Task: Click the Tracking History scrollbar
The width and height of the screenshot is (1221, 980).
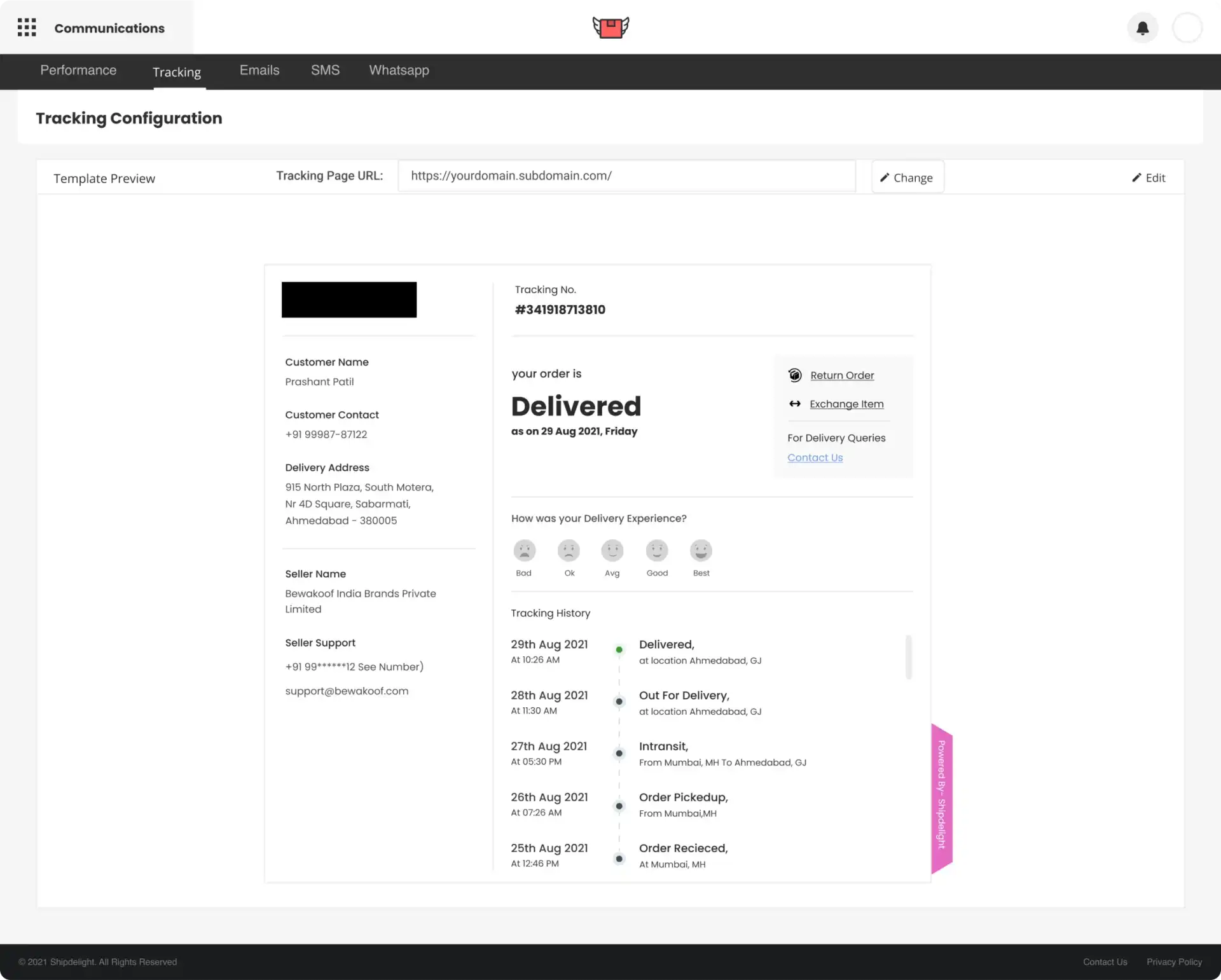Action: pos(908,657)
